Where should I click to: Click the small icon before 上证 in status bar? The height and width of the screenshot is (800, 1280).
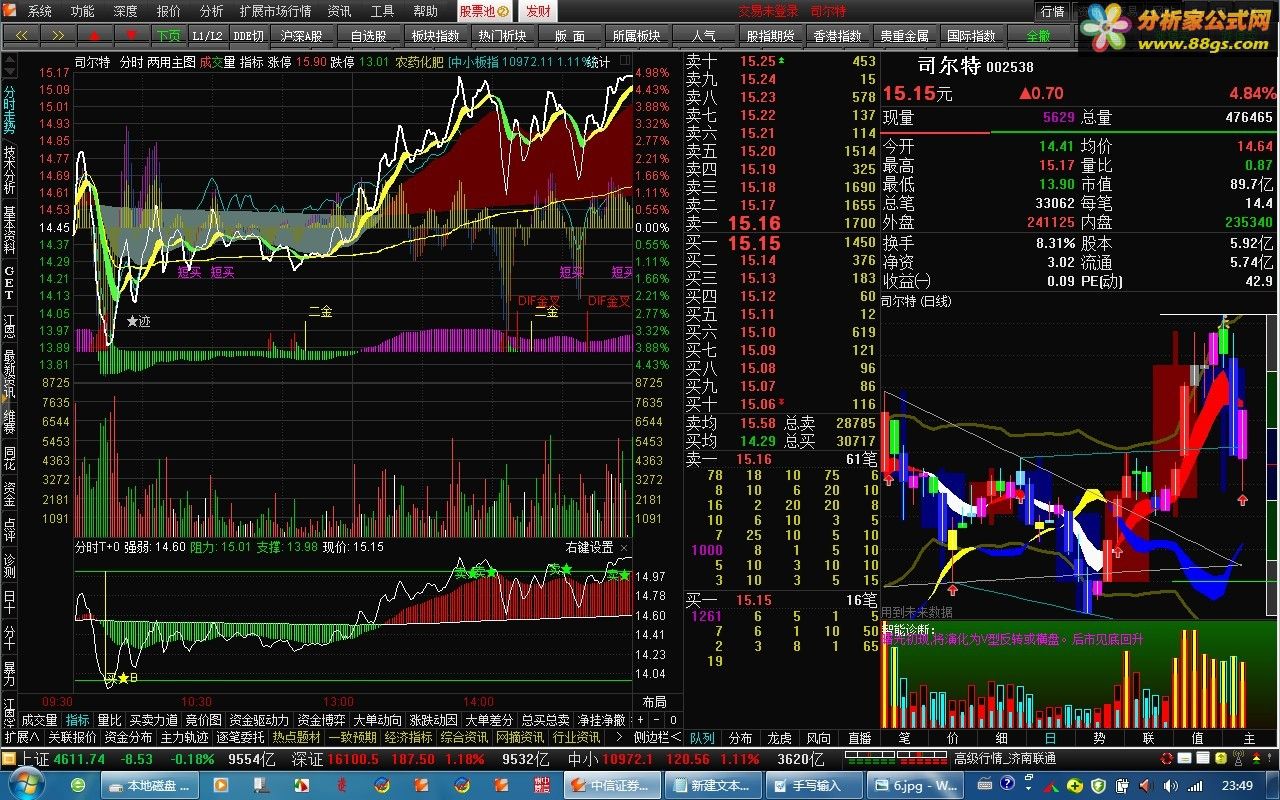coord(9,759)
